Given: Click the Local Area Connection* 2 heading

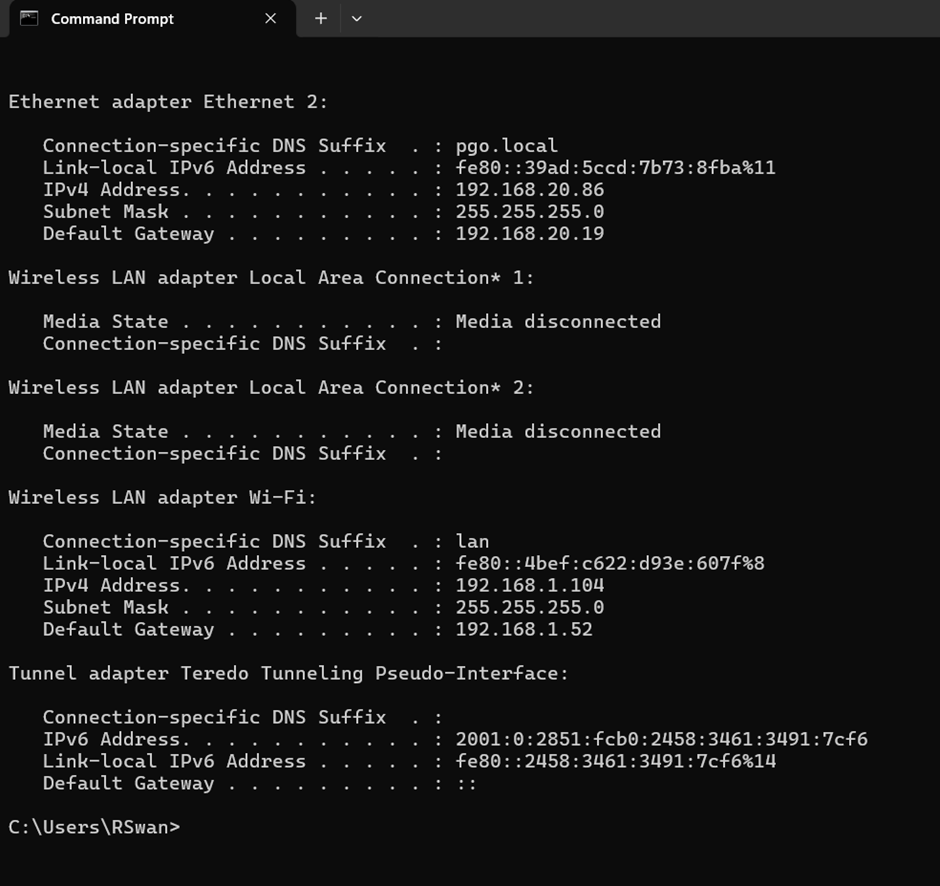Looking at the screenshot, I should (271, 387).
